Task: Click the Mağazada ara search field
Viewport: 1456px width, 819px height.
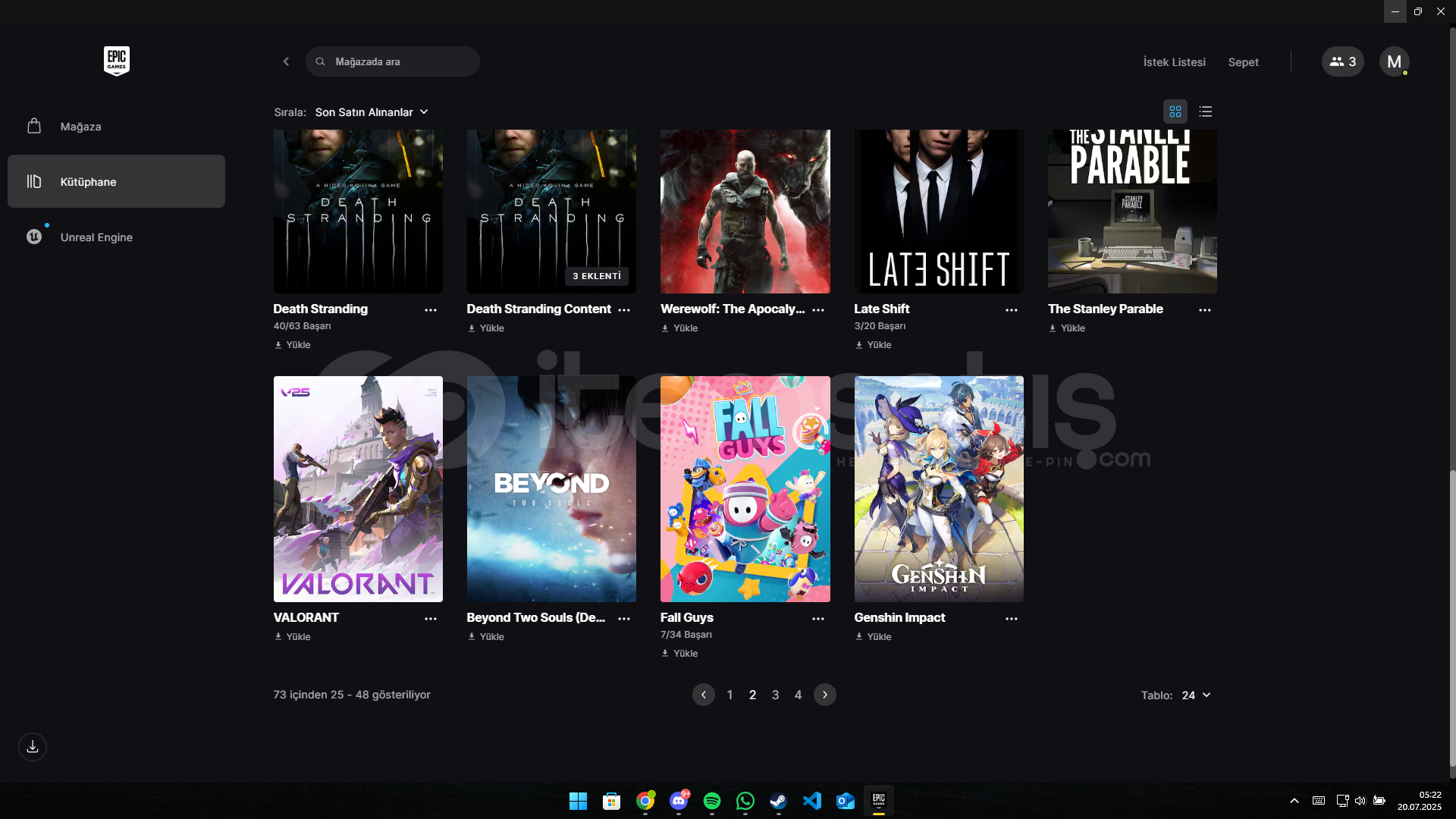Action: (393, 61)
